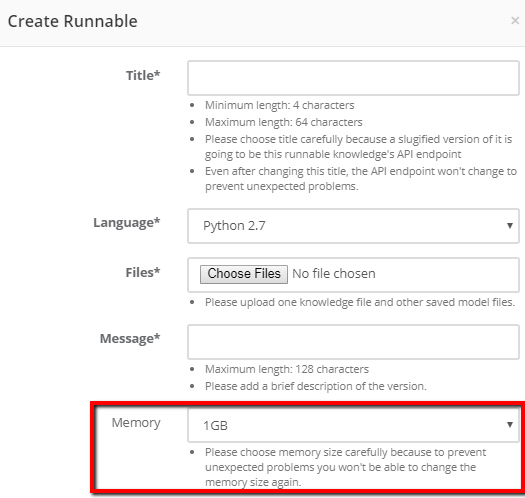Click the Title* field label

(x=143, y=75)
